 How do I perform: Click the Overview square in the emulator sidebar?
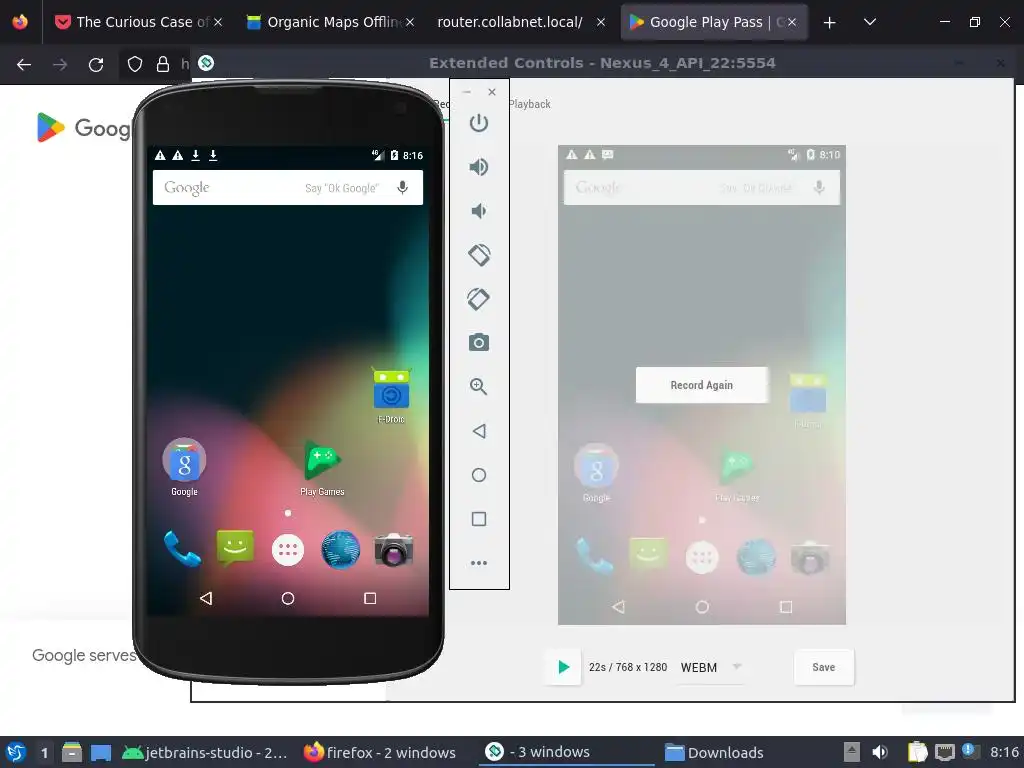point(479,519)
